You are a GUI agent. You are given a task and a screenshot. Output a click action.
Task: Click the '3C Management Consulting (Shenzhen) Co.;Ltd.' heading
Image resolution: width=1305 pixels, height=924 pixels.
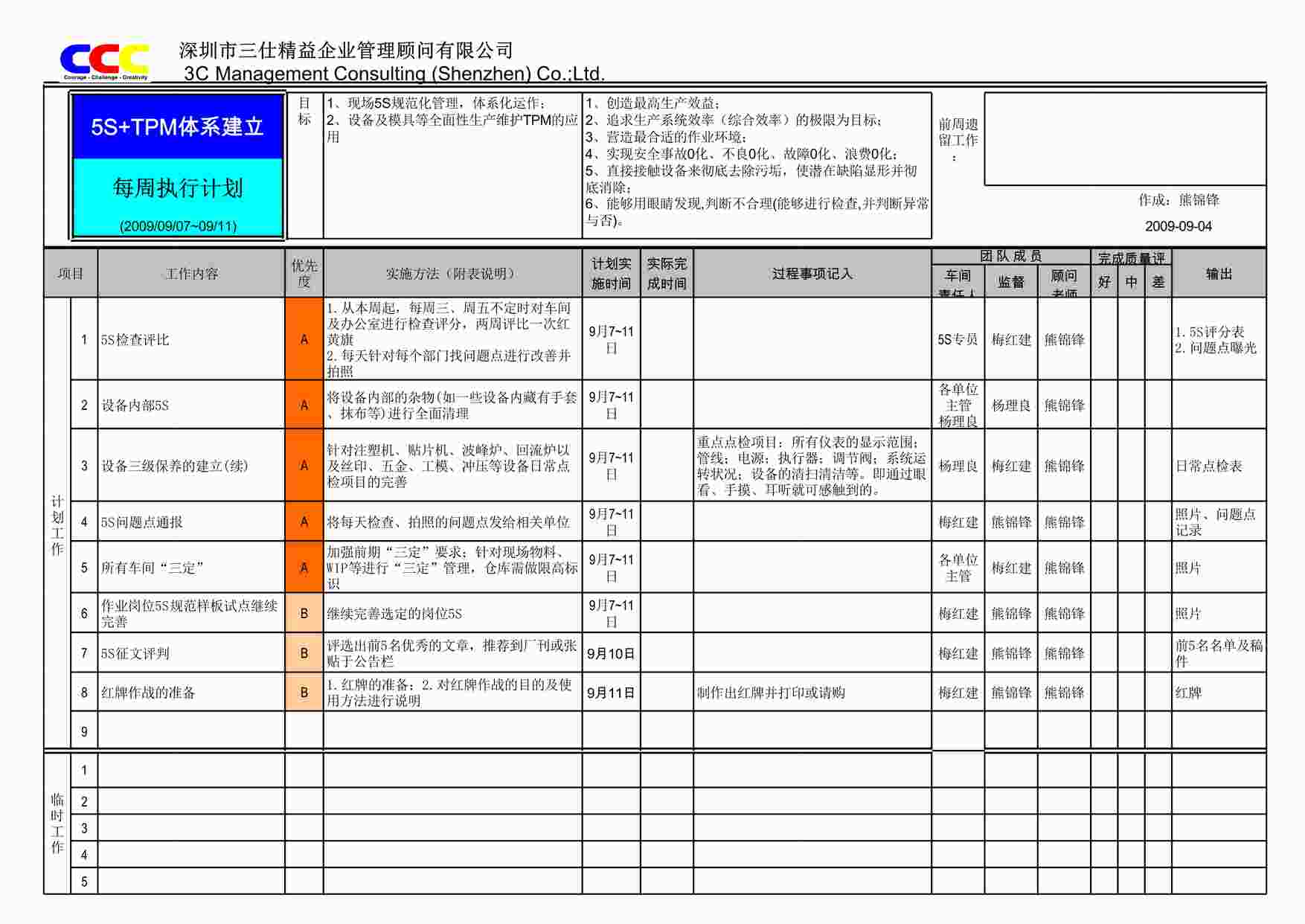[x=394, y=74]
